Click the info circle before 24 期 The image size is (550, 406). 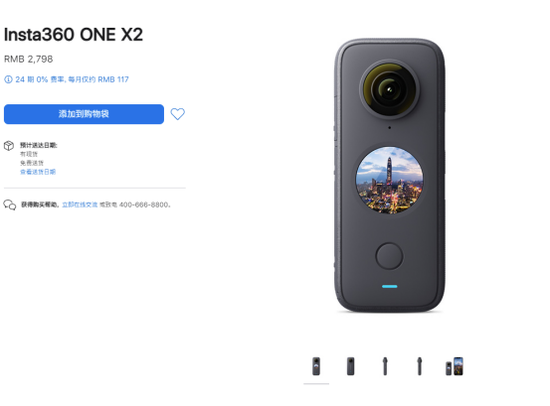pyautogui.click(x=8, y=79)
